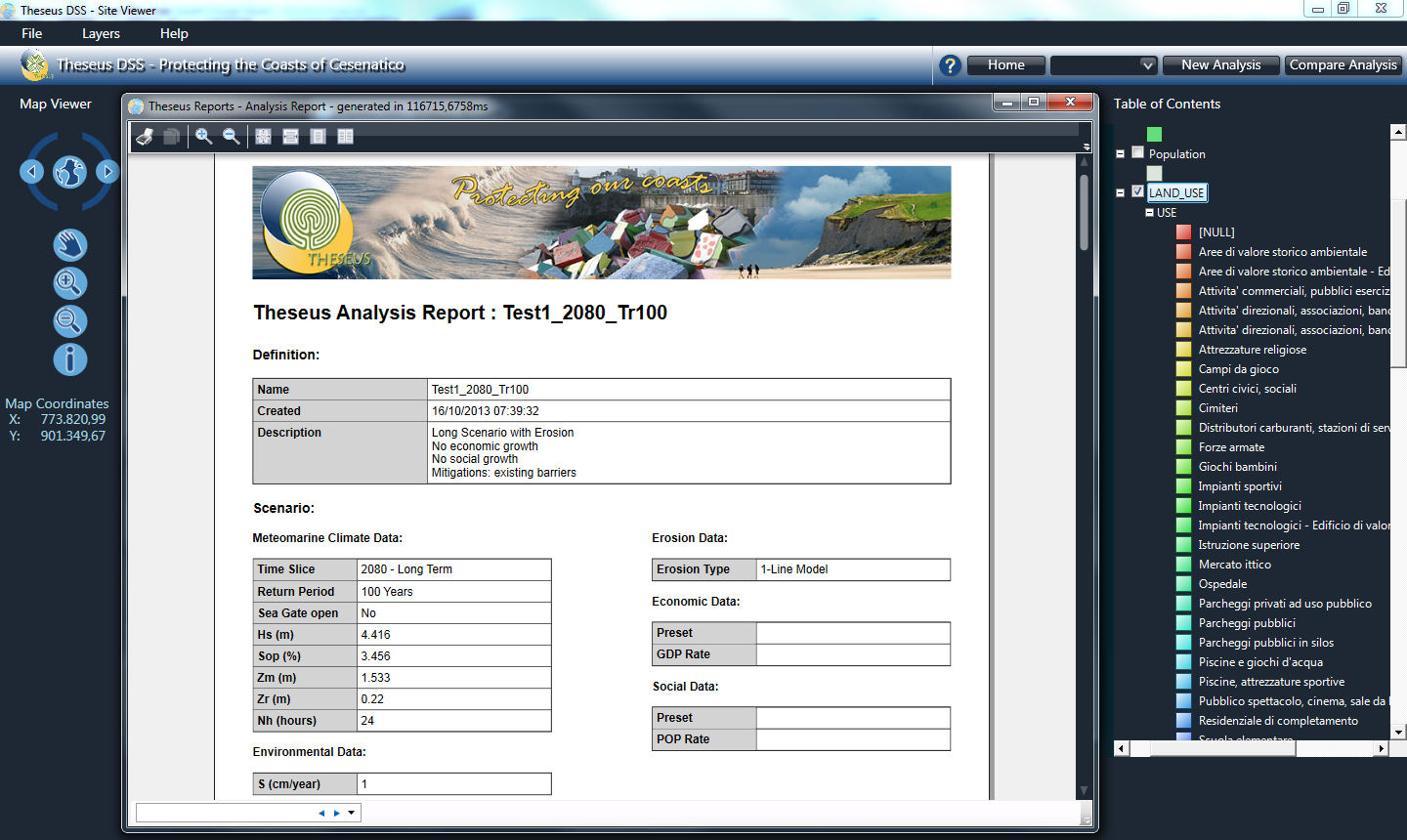
Task: Select the map identify info tool
Action: coord(69,359)
